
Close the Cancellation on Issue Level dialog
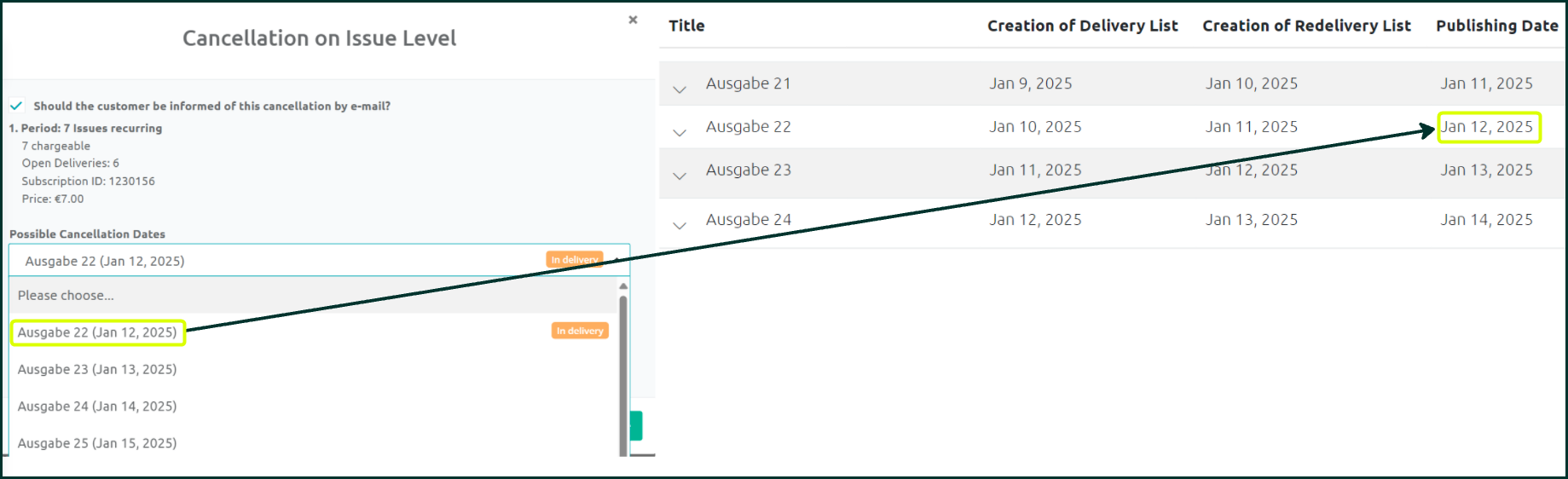pos(633,20)
